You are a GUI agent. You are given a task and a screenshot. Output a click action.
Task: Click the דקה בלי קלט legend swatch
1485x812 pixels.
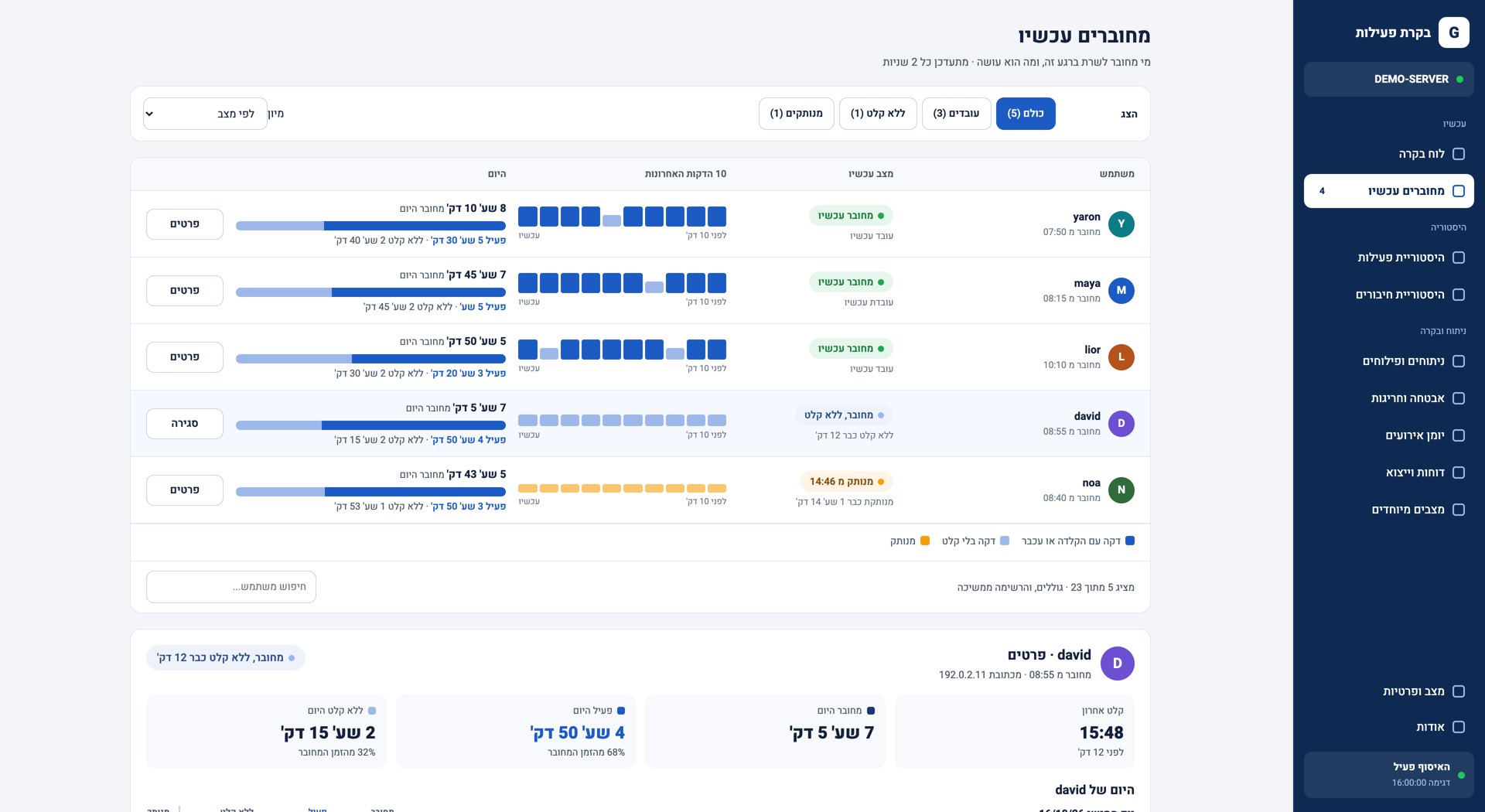[x=1005, y=541]
